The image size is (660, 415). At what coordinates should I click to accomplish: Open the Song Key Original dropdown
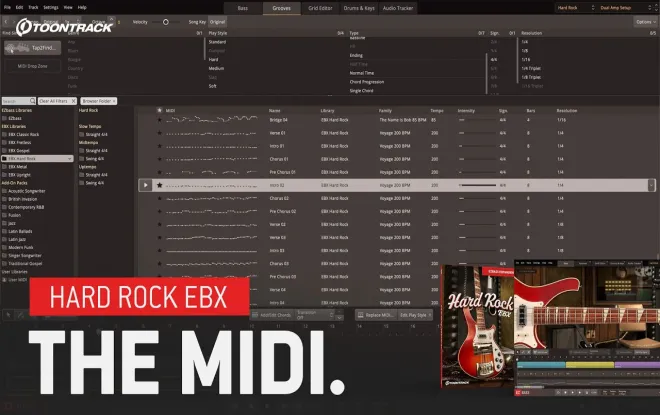tap(218, 22)
